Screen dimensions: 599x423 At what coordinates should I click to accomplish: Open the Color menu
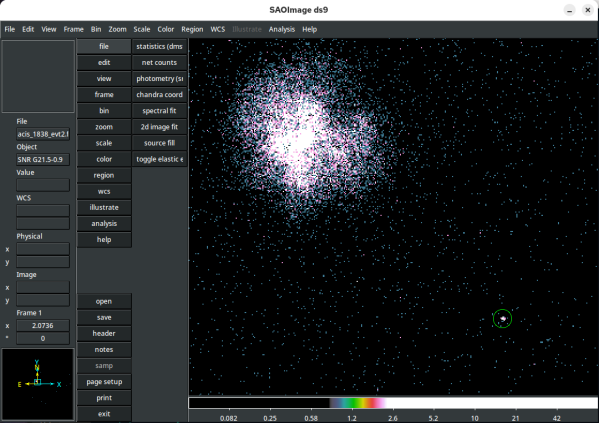(x=165, y=29)
